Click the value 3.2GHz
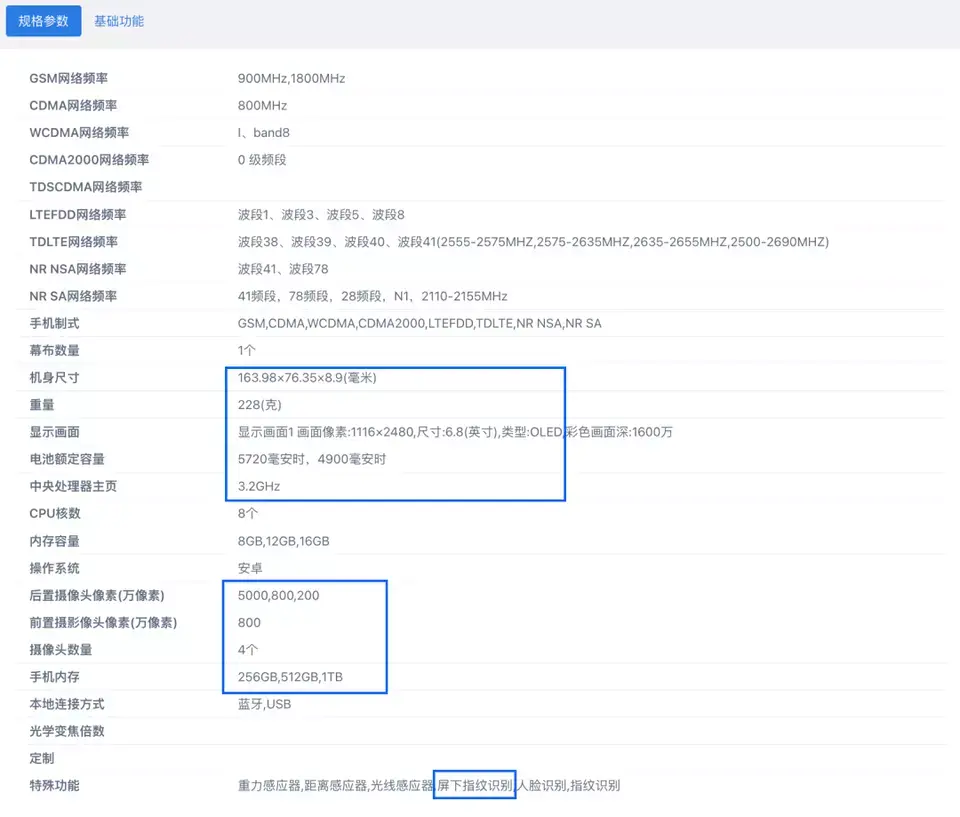This screenshot has width=960, height=817. coord(259,486)
